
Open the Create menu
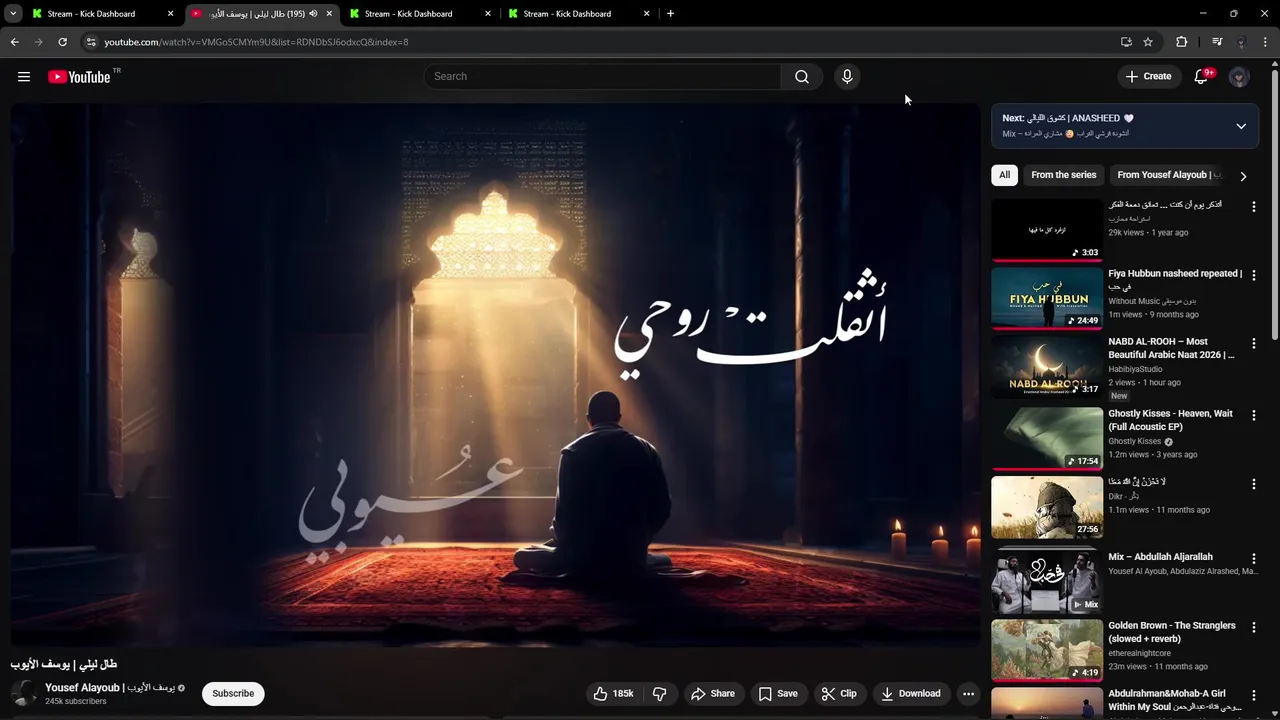click(x=1148, y=77)
